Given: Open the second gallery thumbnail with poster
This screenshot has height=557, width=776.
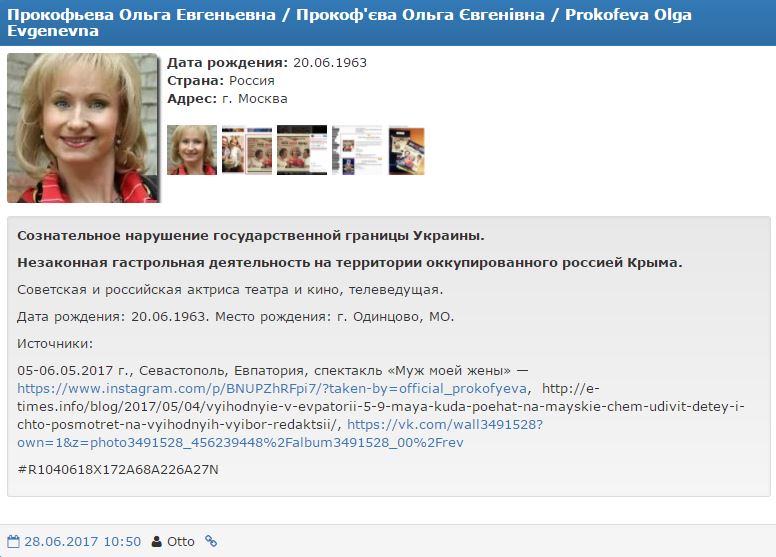Looking at the screenshot, I should [246, 150].
